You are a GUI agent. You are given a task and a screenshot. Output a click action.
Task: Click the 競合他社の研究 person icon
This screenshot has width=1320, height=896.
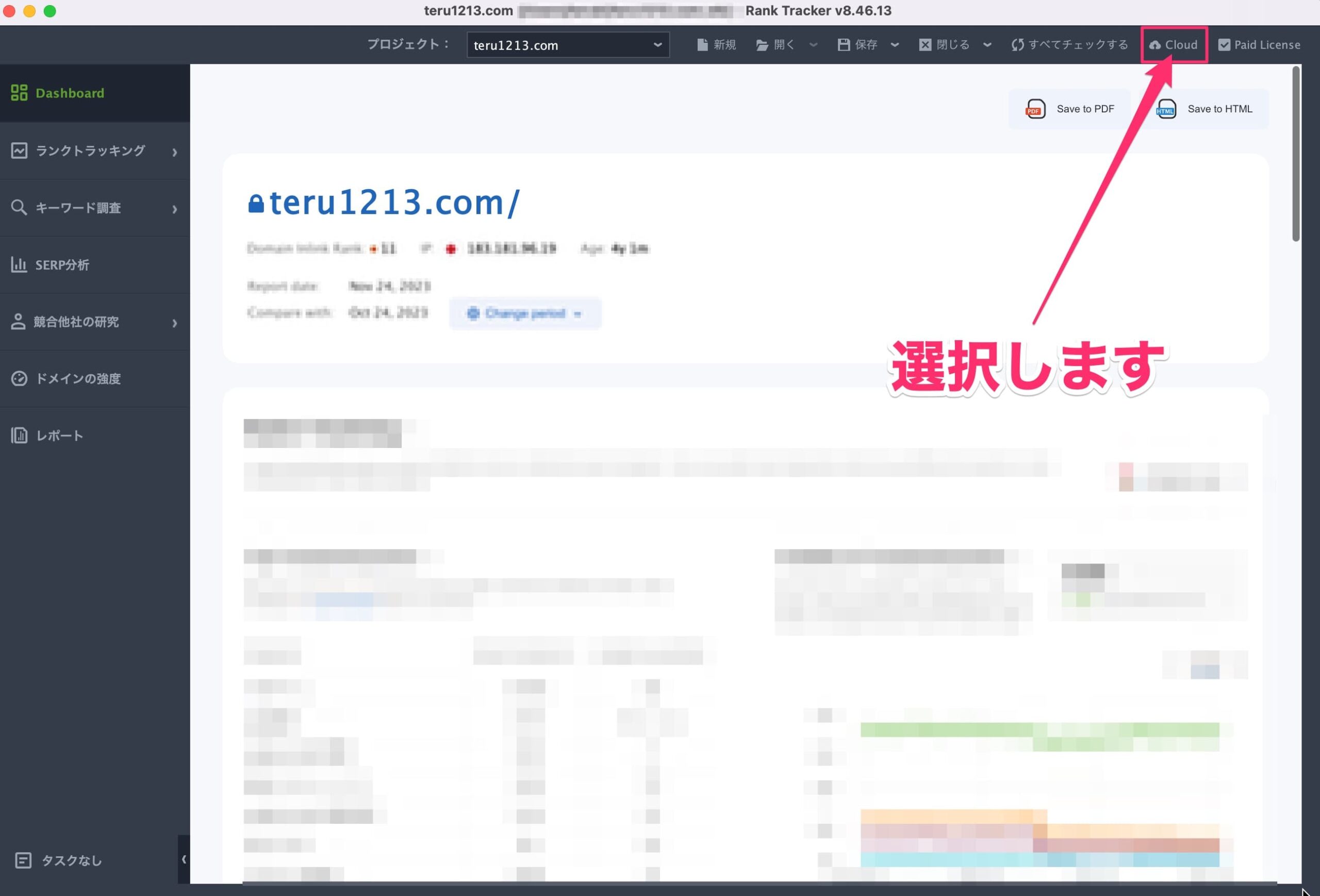(x=18, y=321)
